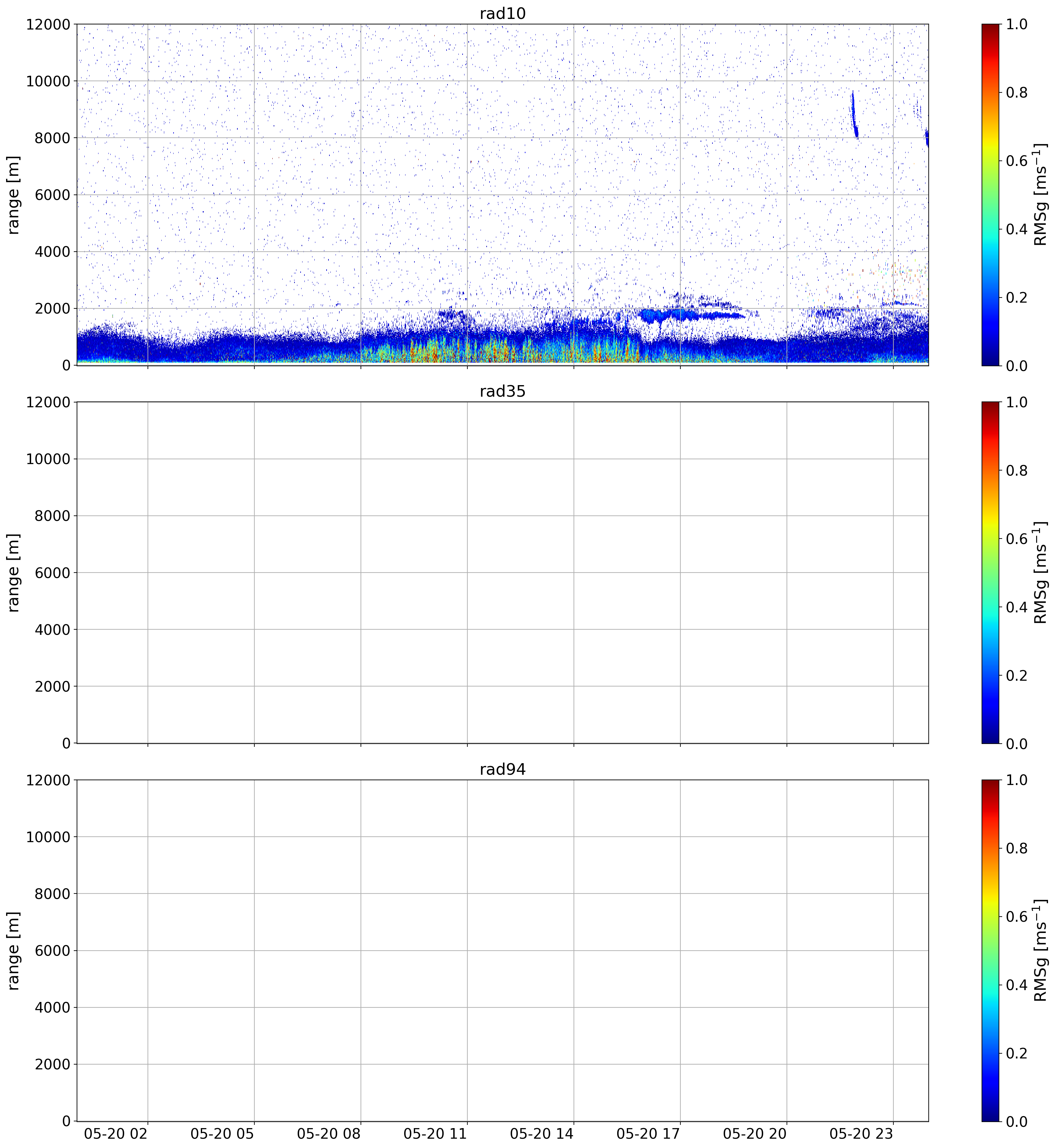
Task: Click the 1.0 tick on rad35 colorbar
Action: (1016, 402)
